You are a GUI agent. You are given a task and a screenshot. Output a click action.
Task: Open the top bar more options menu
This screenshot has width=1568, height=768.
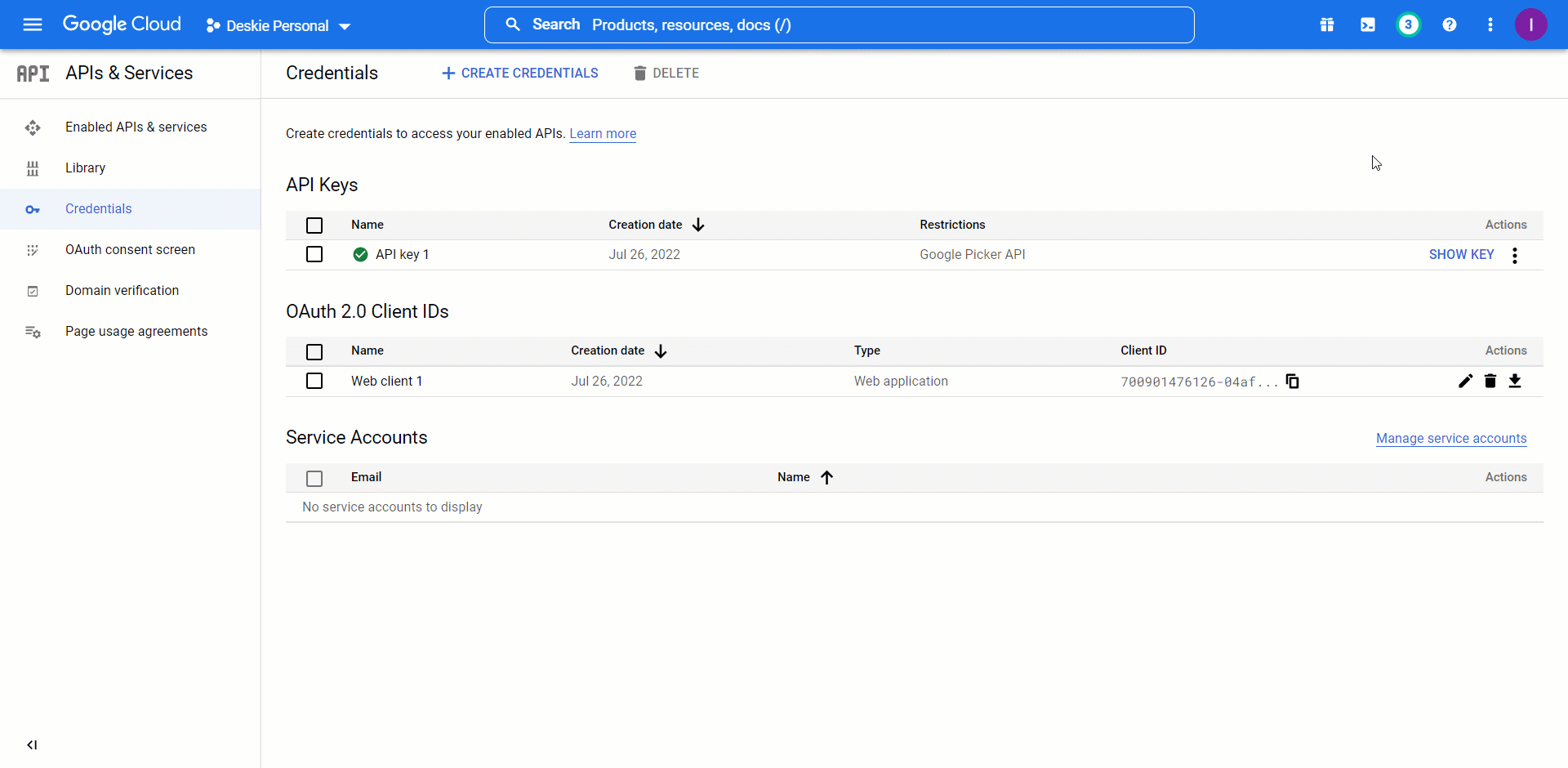tap(1490, 25)
